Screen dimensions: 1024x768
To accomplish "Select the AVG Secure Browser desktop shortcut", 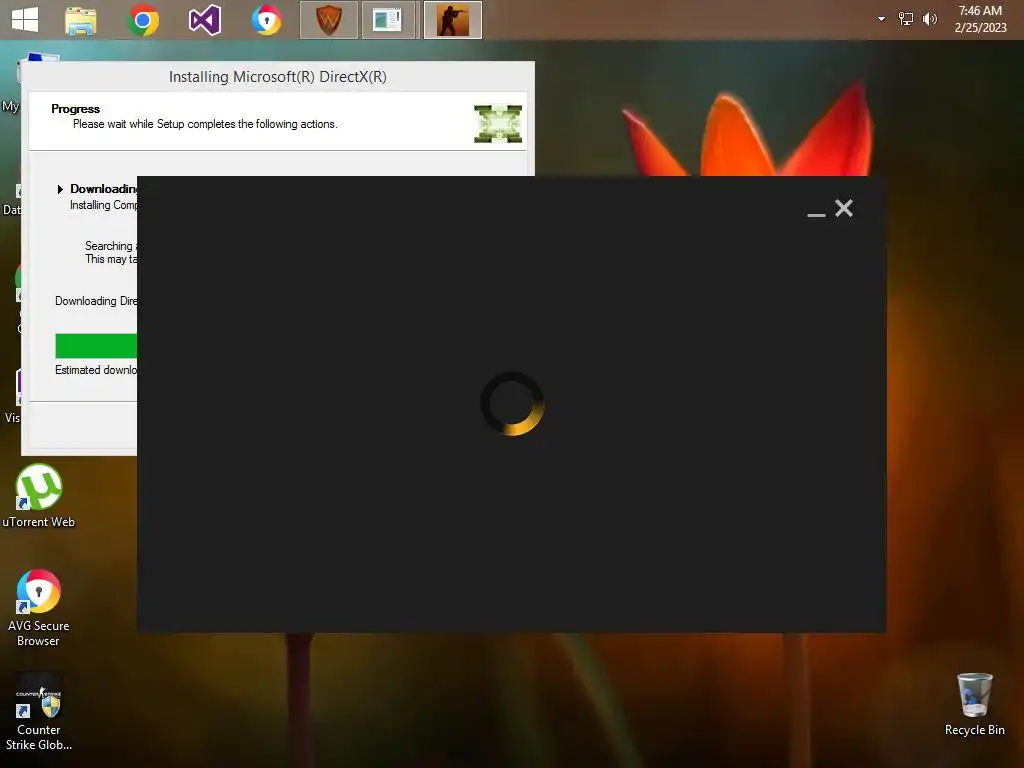I will (39, 608).
